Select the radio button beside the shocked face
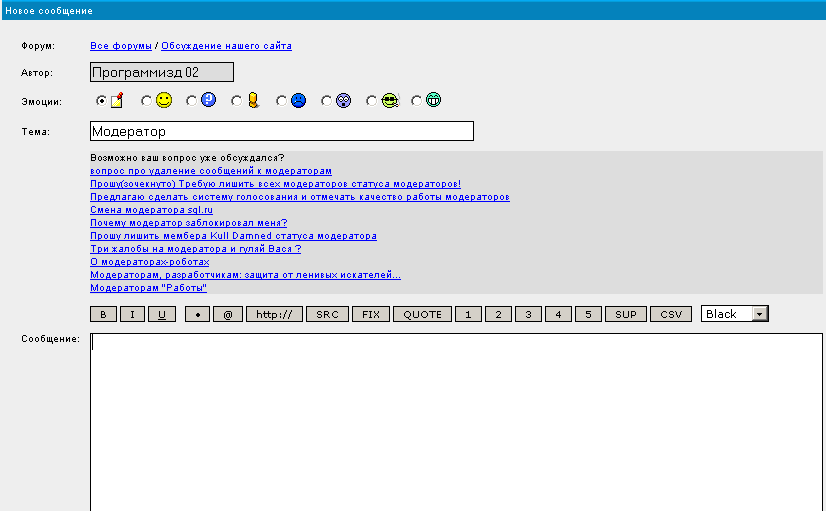The image size is (826, 511). [327, 101]
